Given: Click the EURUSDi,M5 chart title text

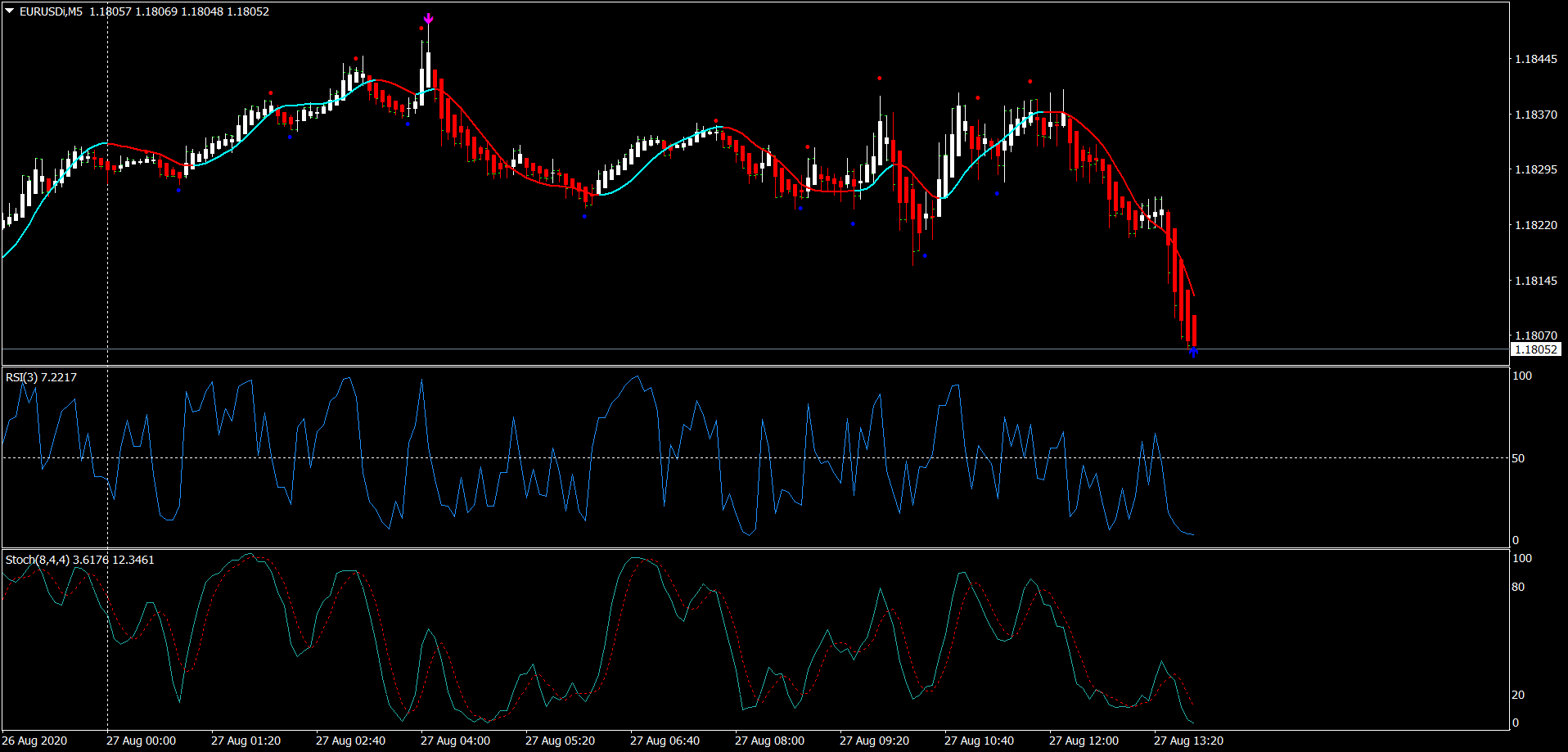Looking at the screenshot, I should (x=51, y=11).
